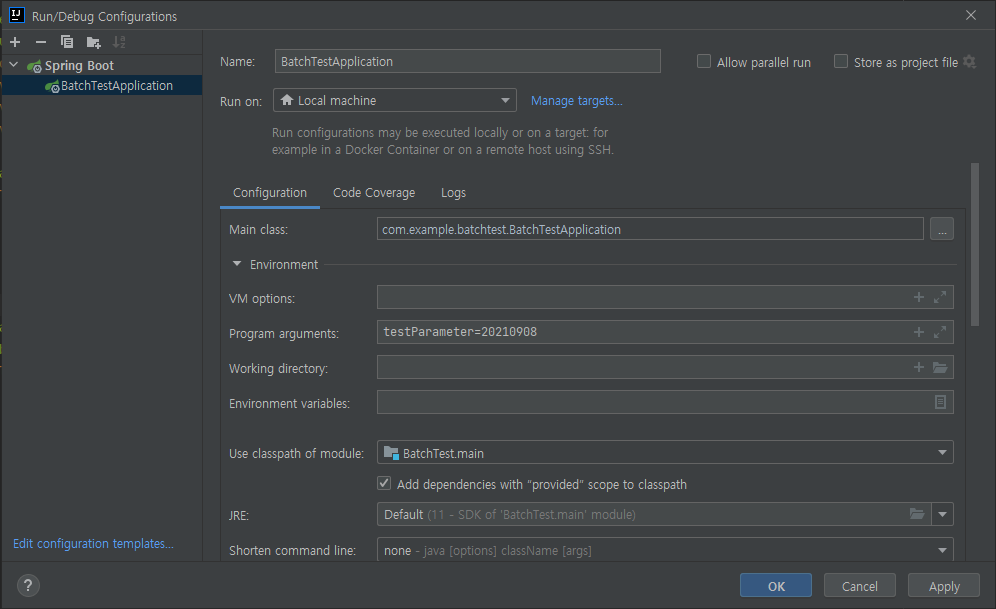This screenshot has height=609, width=996.
Task: Insert macro into Program arguments field
Action: (x=919, y=332)
